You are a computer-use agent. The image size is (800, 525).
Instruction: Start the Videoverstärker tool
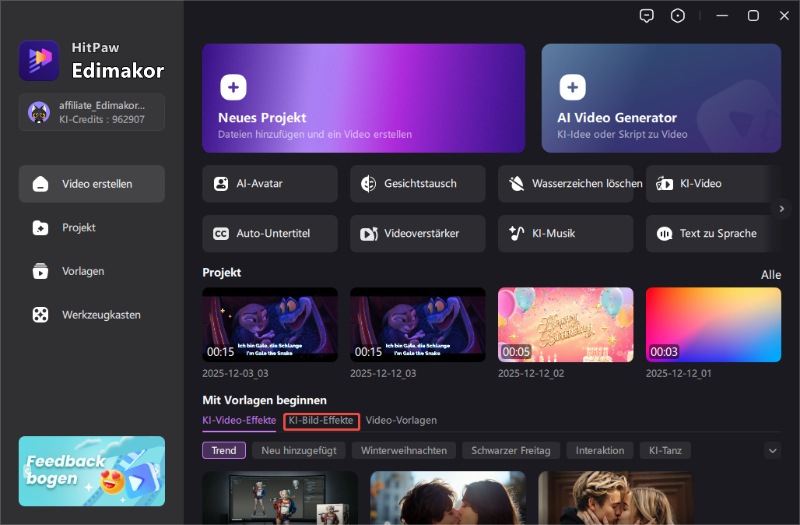click(417, 234)
